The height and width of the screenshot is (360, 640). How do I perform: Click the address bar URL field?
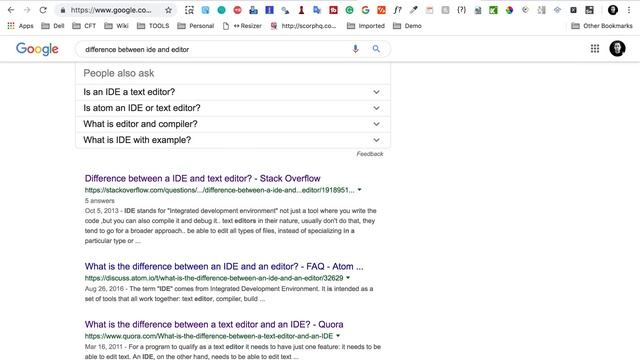(x=110, y=10)
